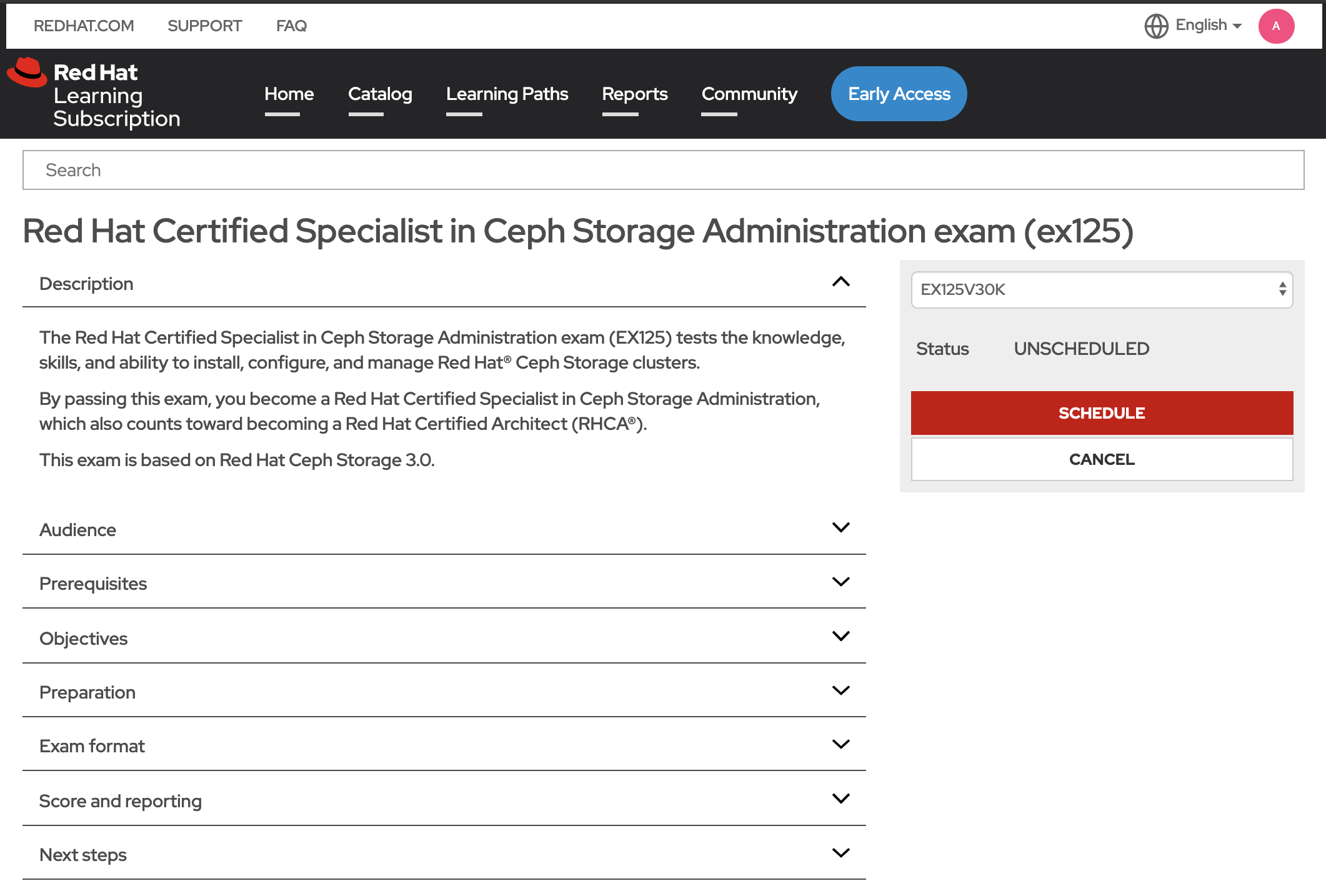The image size is (1326, 896).
Task: Click the Home navigation icon
Action: (288, 93)
